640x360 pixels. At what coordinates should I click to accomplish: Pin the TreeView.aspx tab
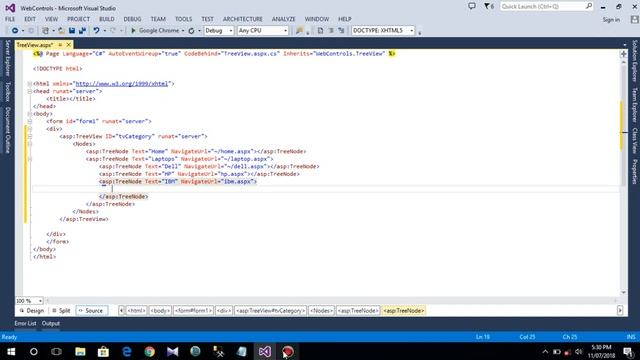pyautogui.click(x=60, y=45)
